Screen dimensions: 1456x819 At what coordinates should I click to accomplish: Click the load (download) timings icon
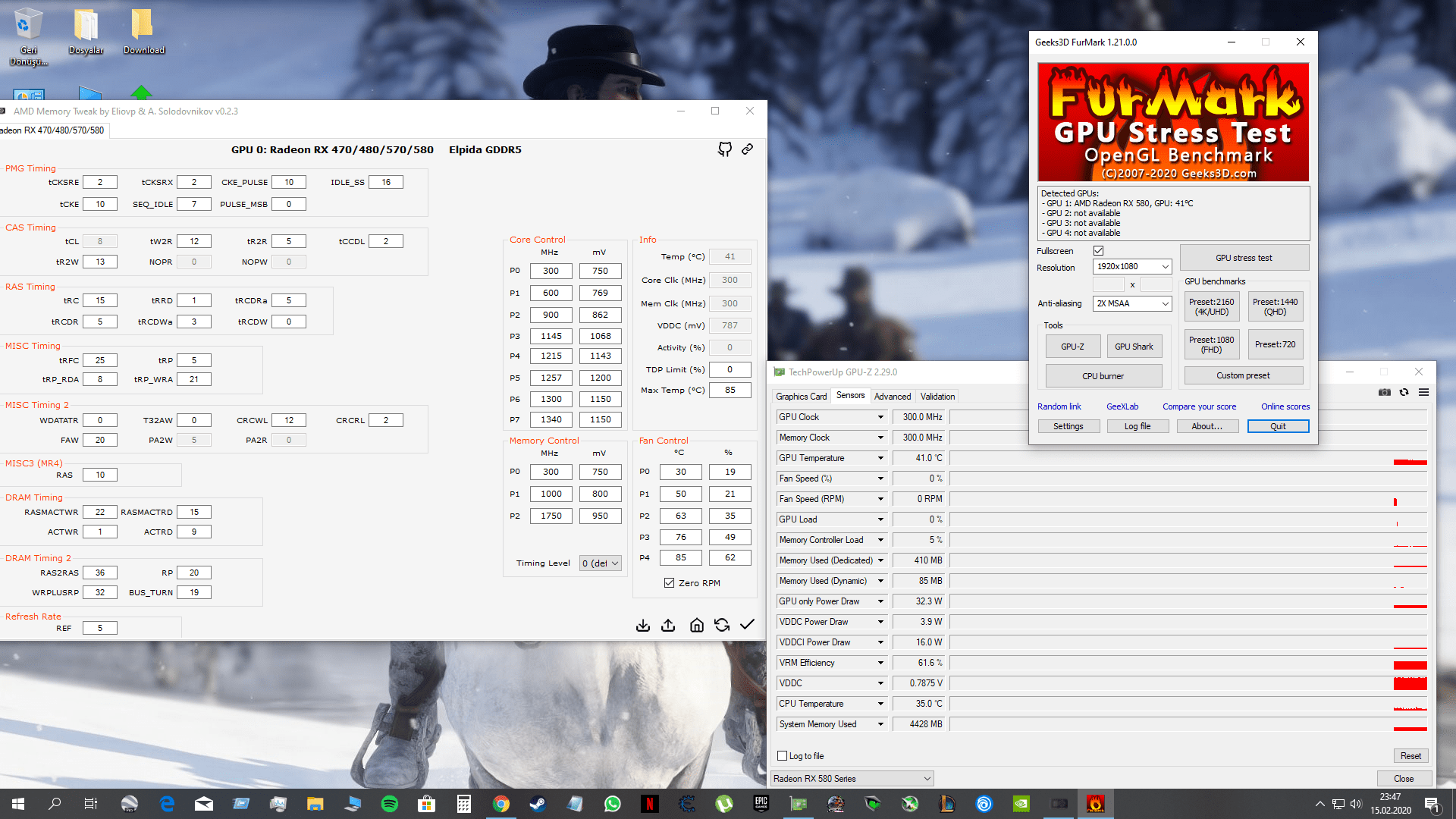tap(643, 625)
